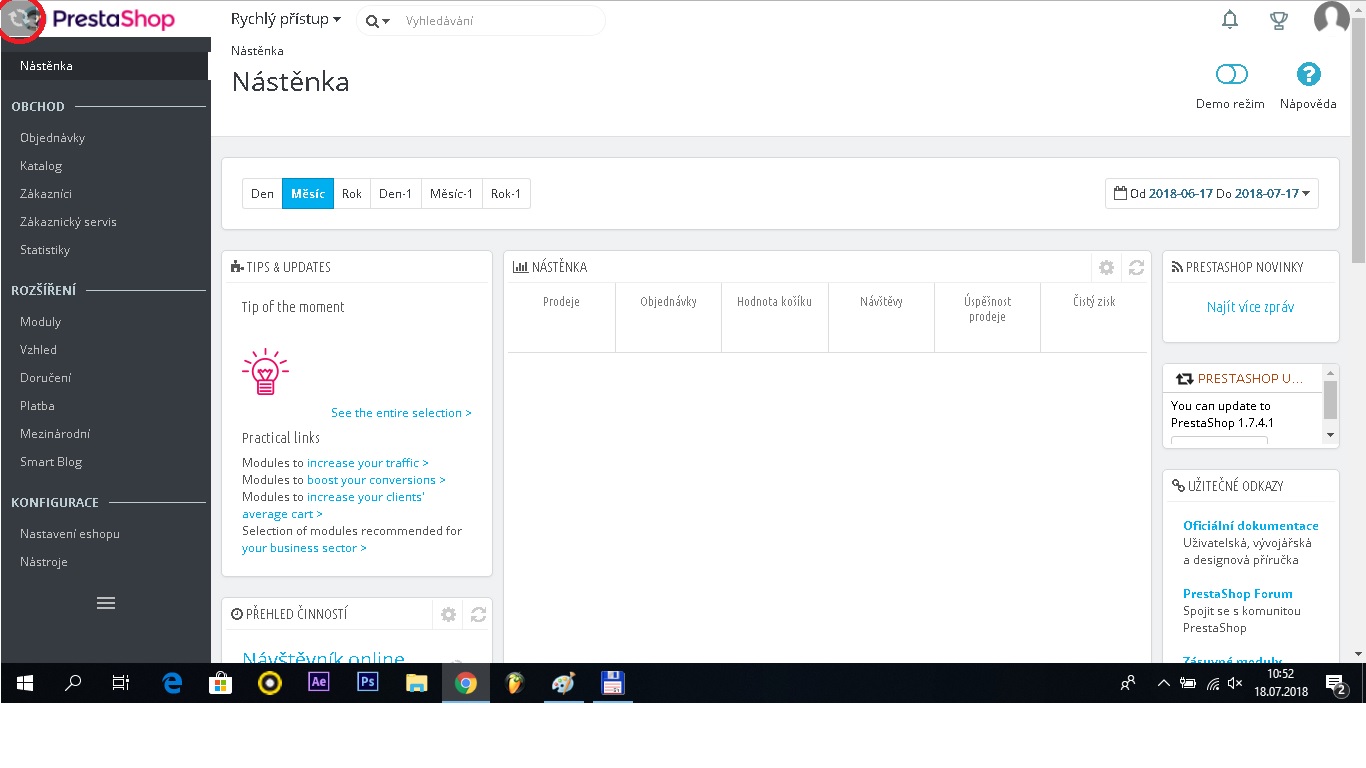Show the Úspěšnost prodeje chart tab
This screenshot has width=1366, height=768.
click(988, 317)
